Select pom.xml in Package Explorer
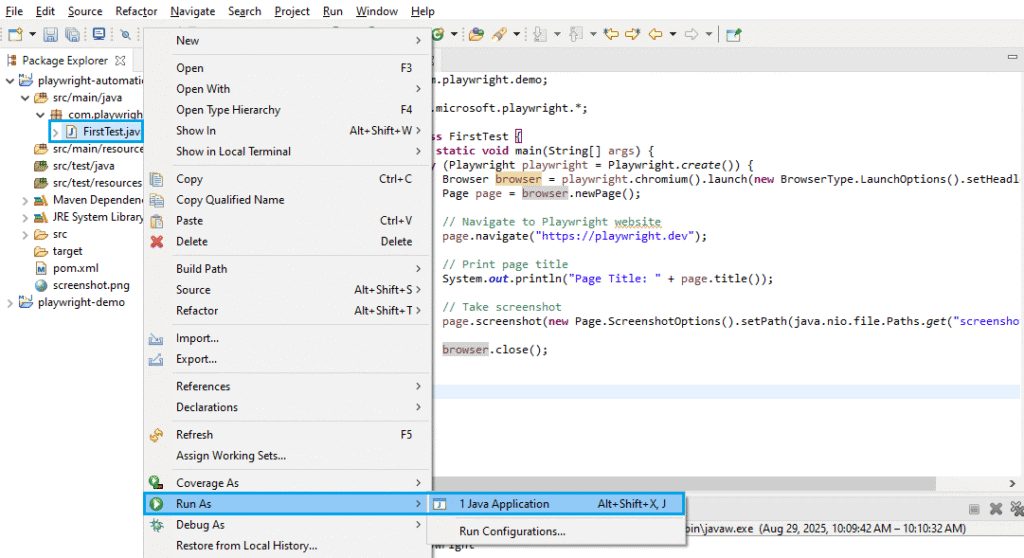The image size is (1024, 558). coord(76,268)
